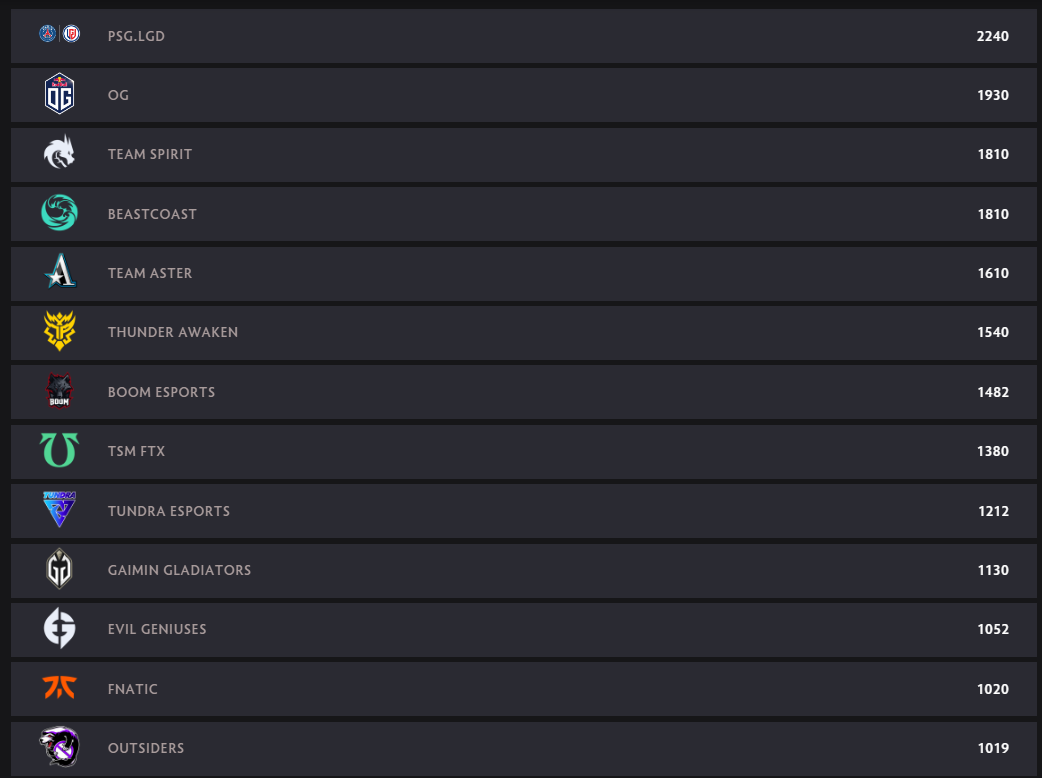
Task: Click the Gaimin Gladiators helmet logo
Action: point(59,569)
